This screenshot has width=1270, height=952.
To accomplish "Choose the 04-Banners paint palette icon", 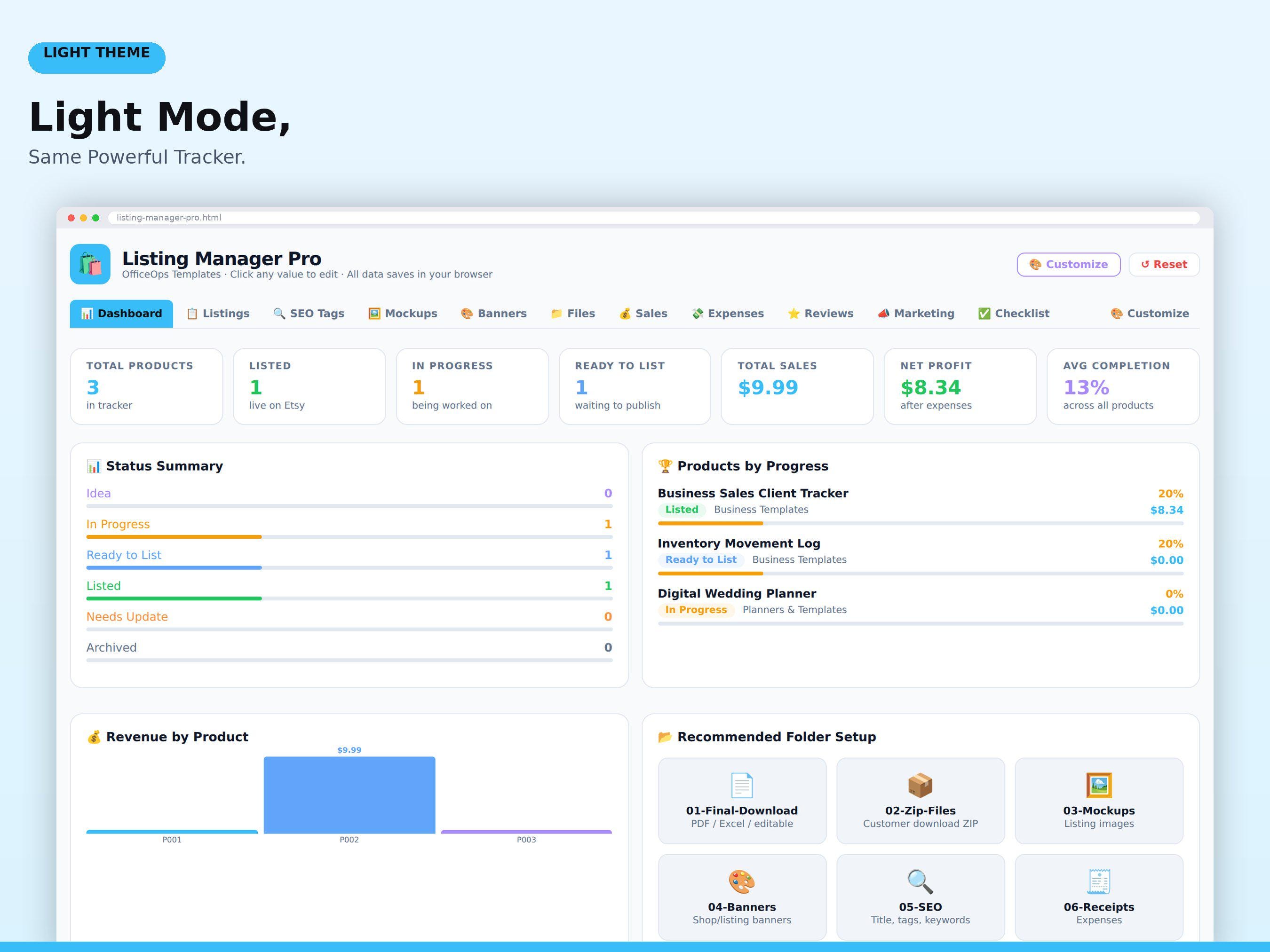I will tap(742, 882).
